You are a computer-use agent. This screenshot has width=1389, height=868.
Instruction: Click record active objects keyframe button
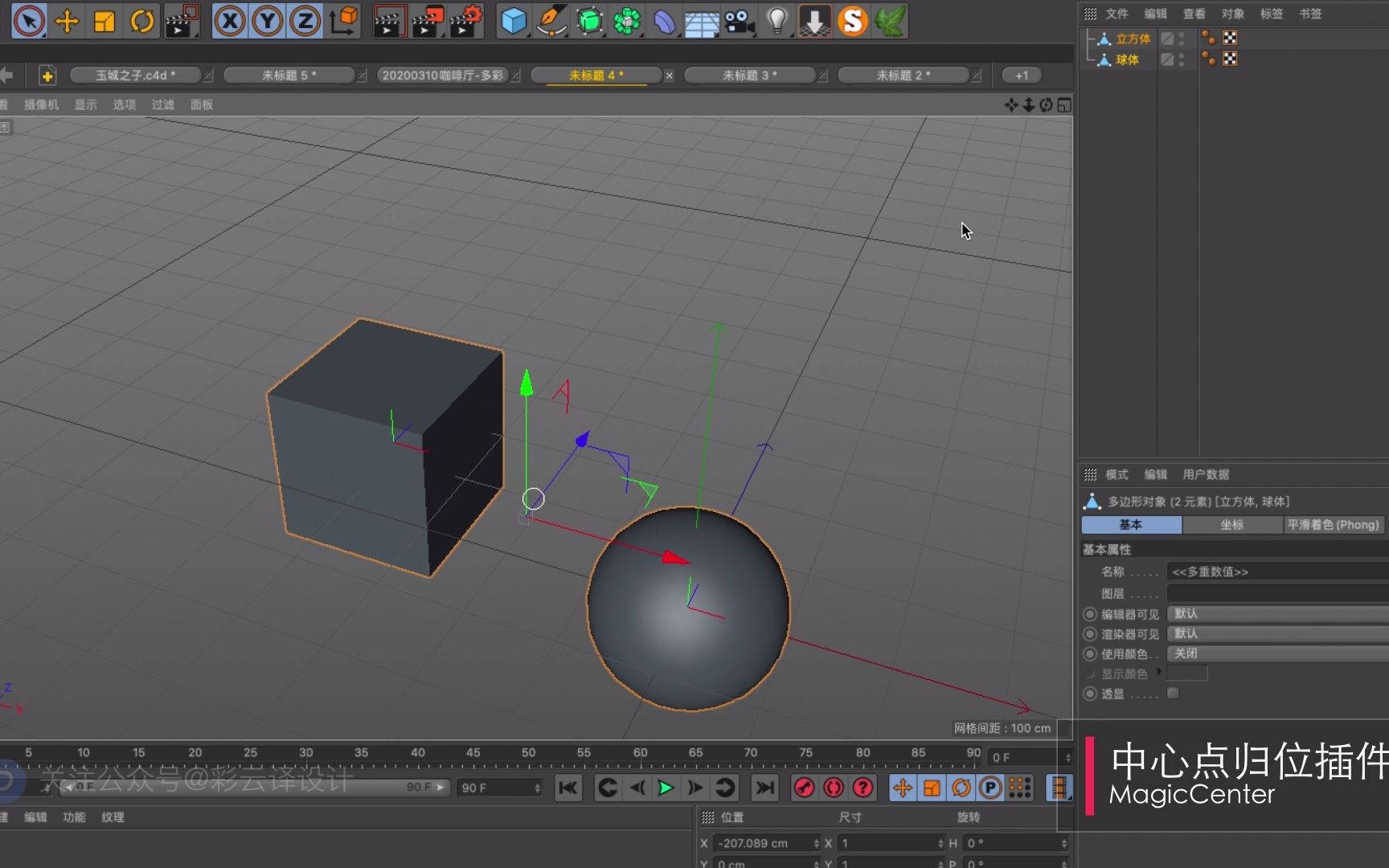point(804,788)
